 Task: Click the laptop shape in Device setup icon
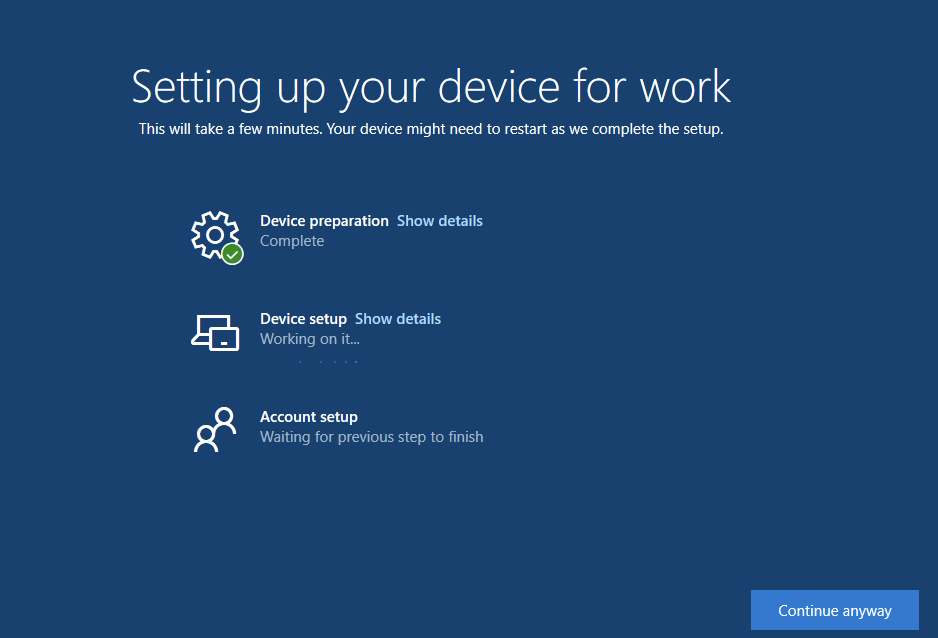click(205, 328)
